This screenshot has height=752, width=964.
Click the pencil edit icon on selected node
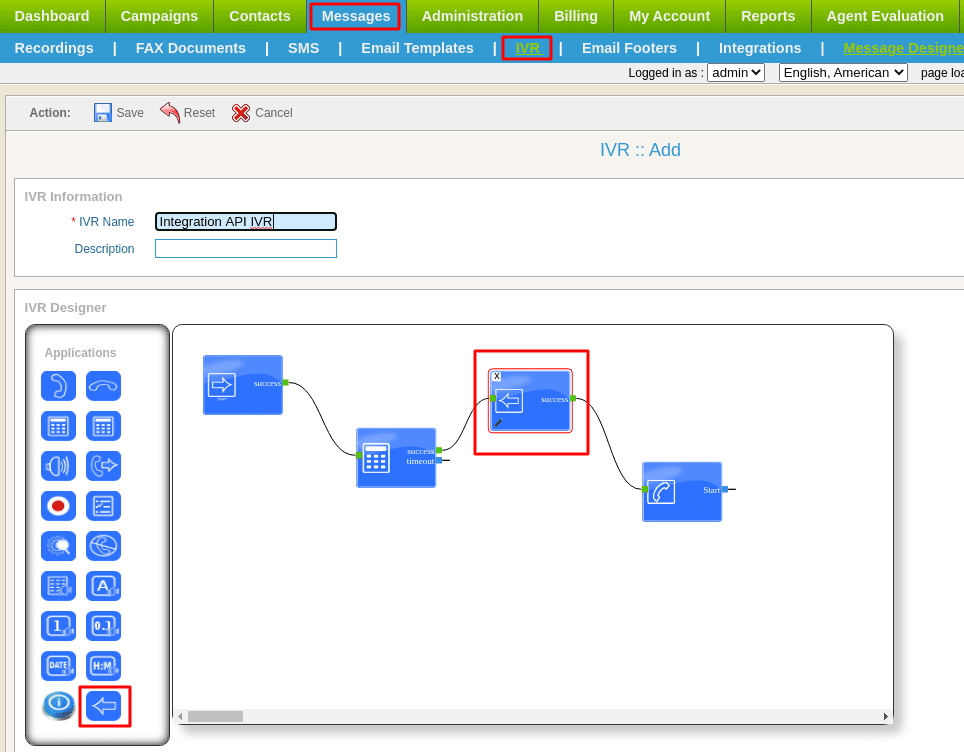(x=498, y=423)
